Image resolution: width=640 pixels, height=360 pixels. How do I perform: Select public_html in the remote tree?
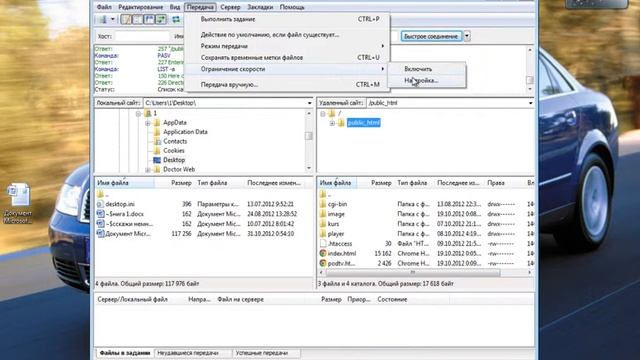364,122
